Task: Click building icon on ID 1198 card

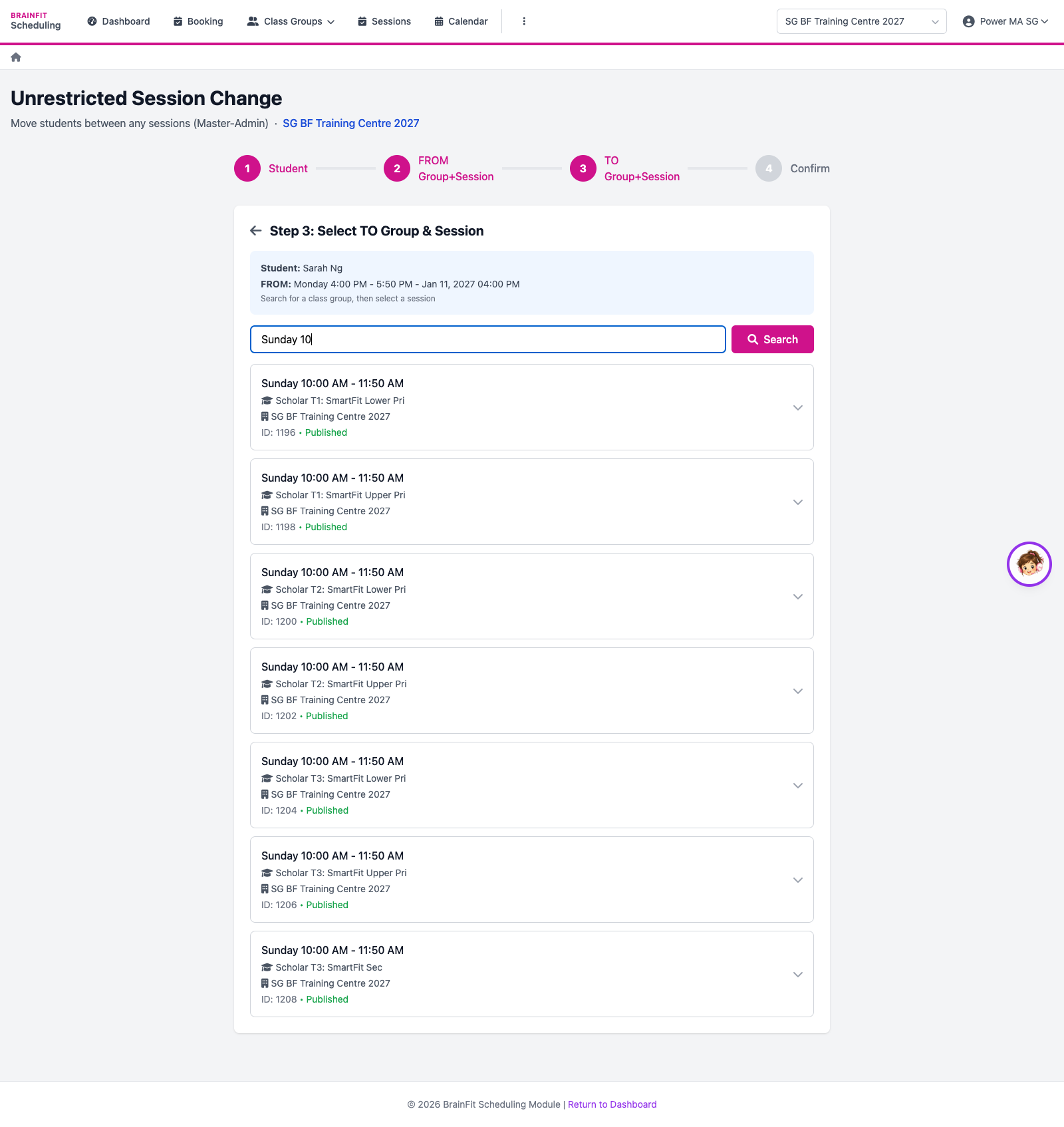Action: point(265,511)
